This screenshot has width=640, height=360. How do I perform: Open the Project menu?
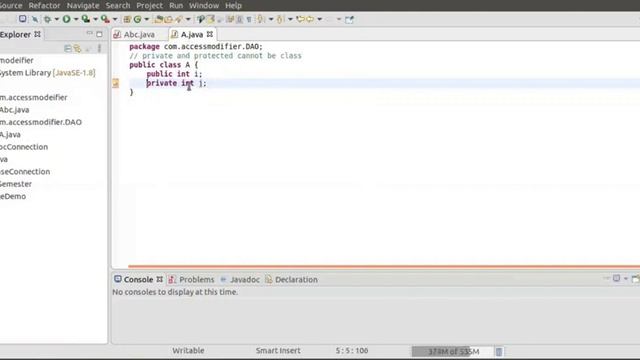click(x=149, y=5)
